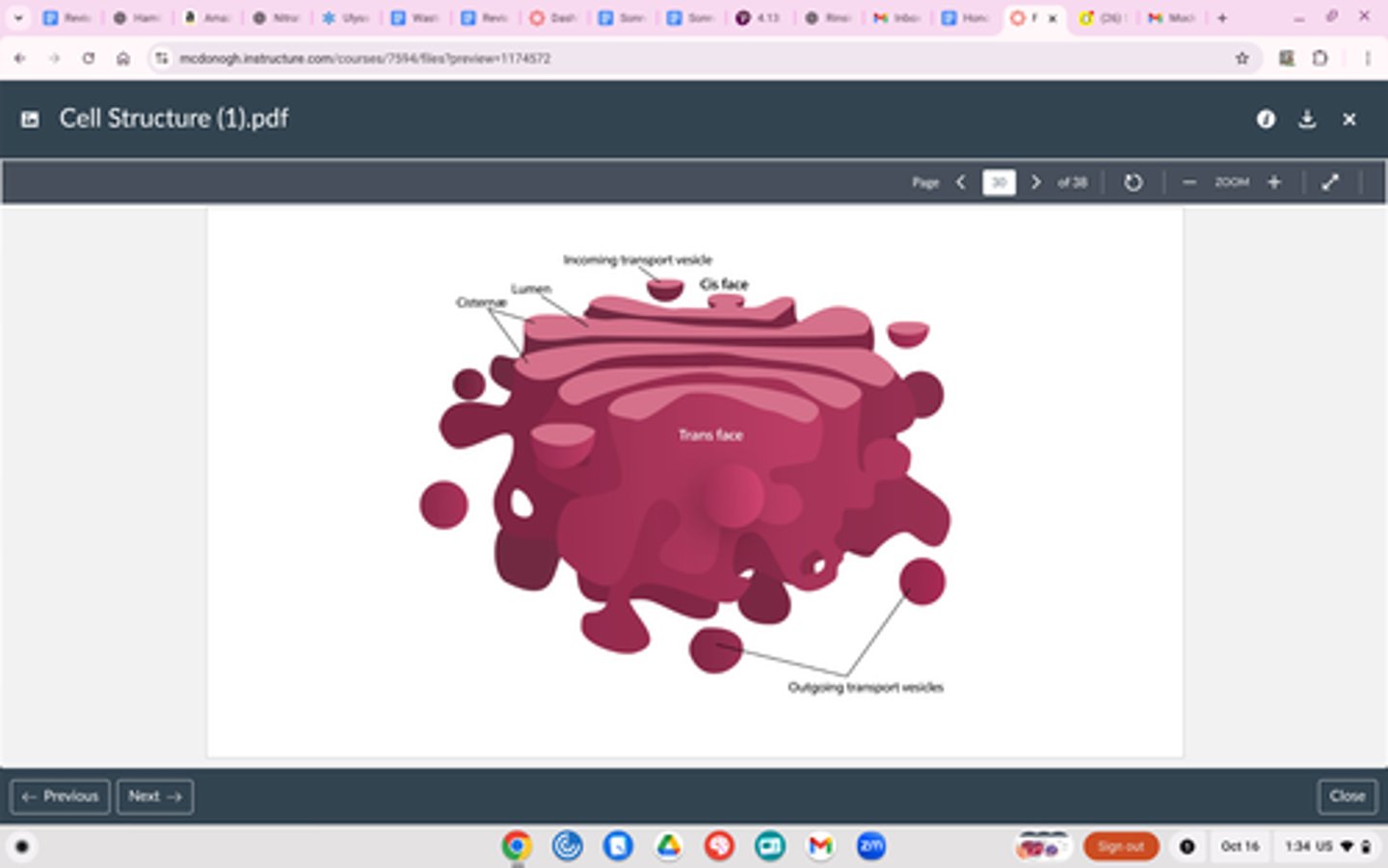Open Zoom from the shelf
Image resolution: width=1388 pixels, height=868 pixels.
871,846
